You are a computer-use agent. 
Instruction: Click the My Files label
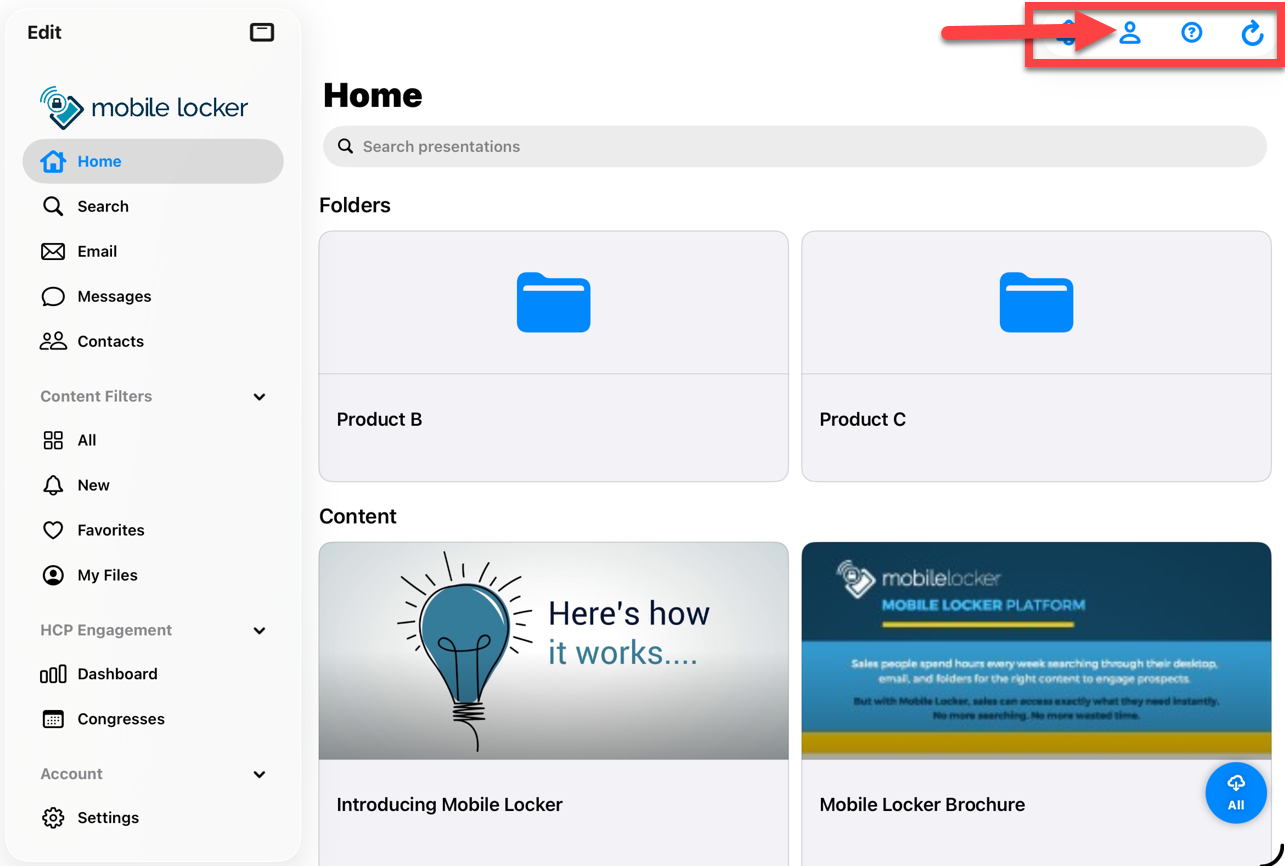click(108, 575)
